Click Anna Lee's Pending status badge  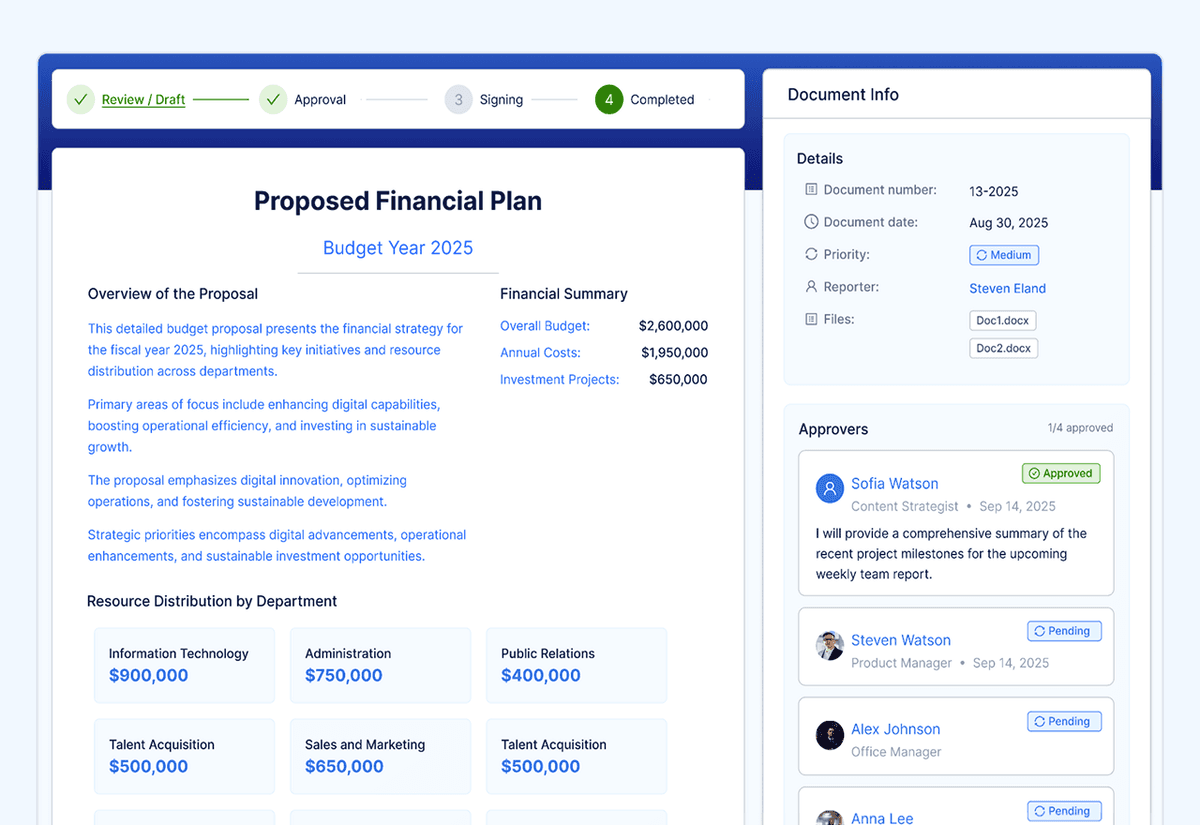[x=1064, y=811]
